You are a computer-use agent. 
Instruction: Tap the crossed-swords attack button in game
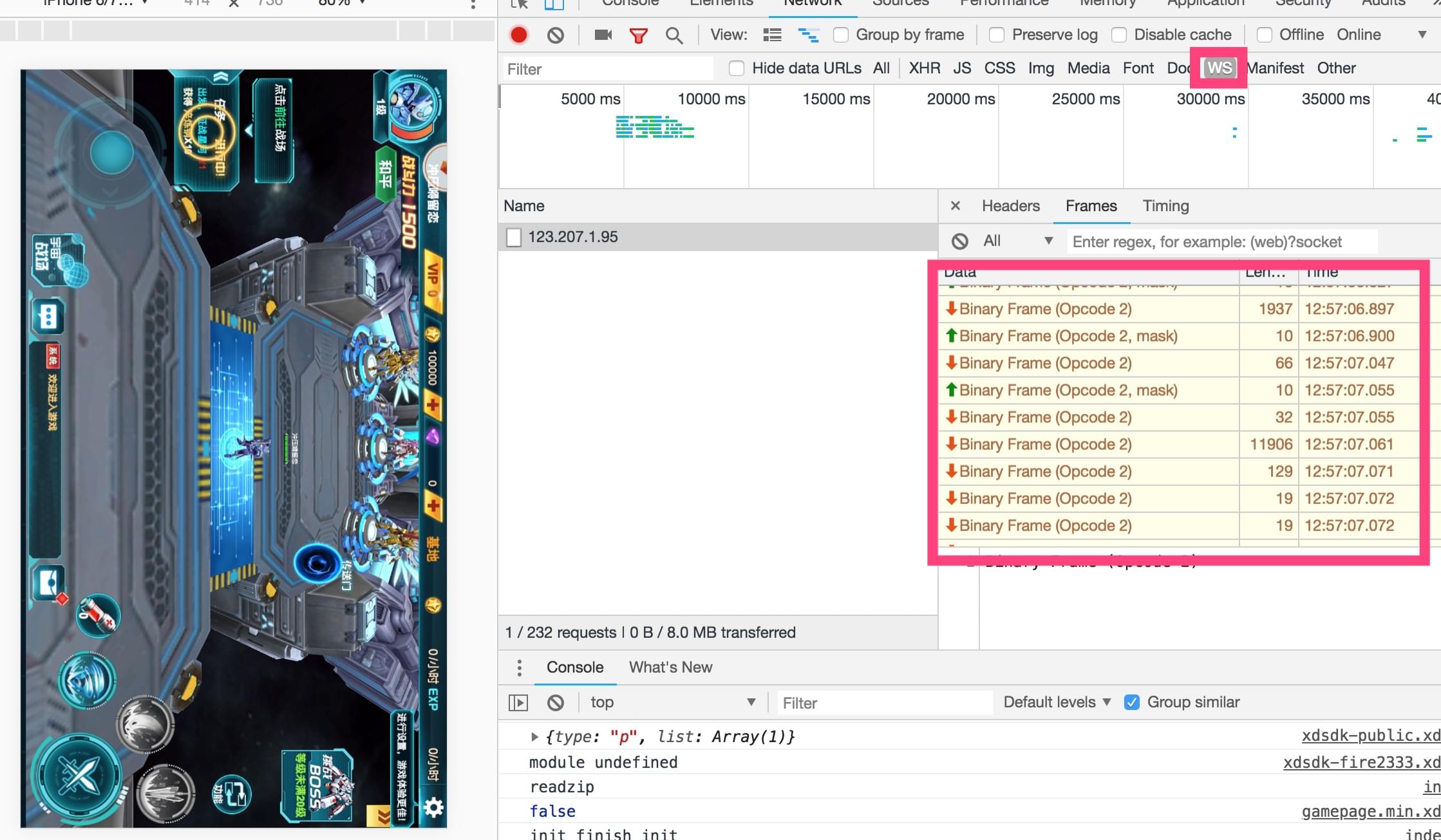[78, 777]
